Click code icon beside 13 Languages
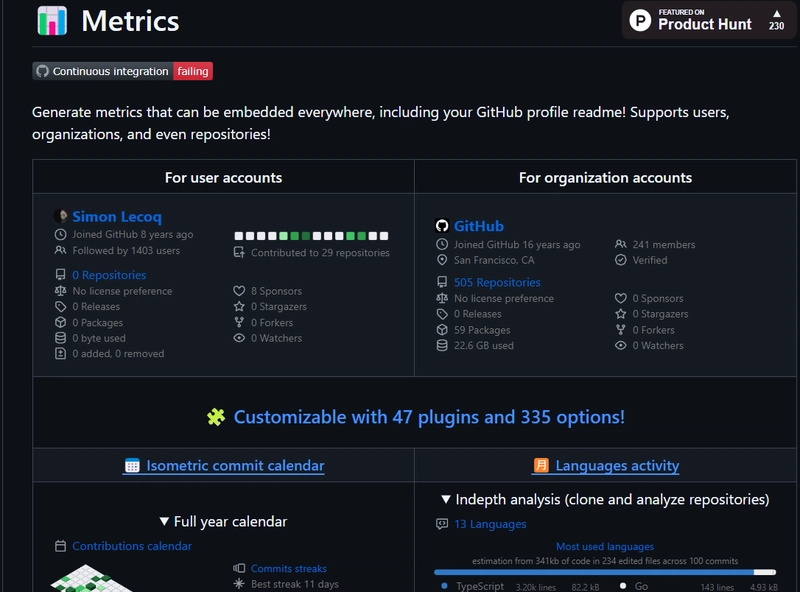Viewport: 800px width, 592px height. click(442, 524)
